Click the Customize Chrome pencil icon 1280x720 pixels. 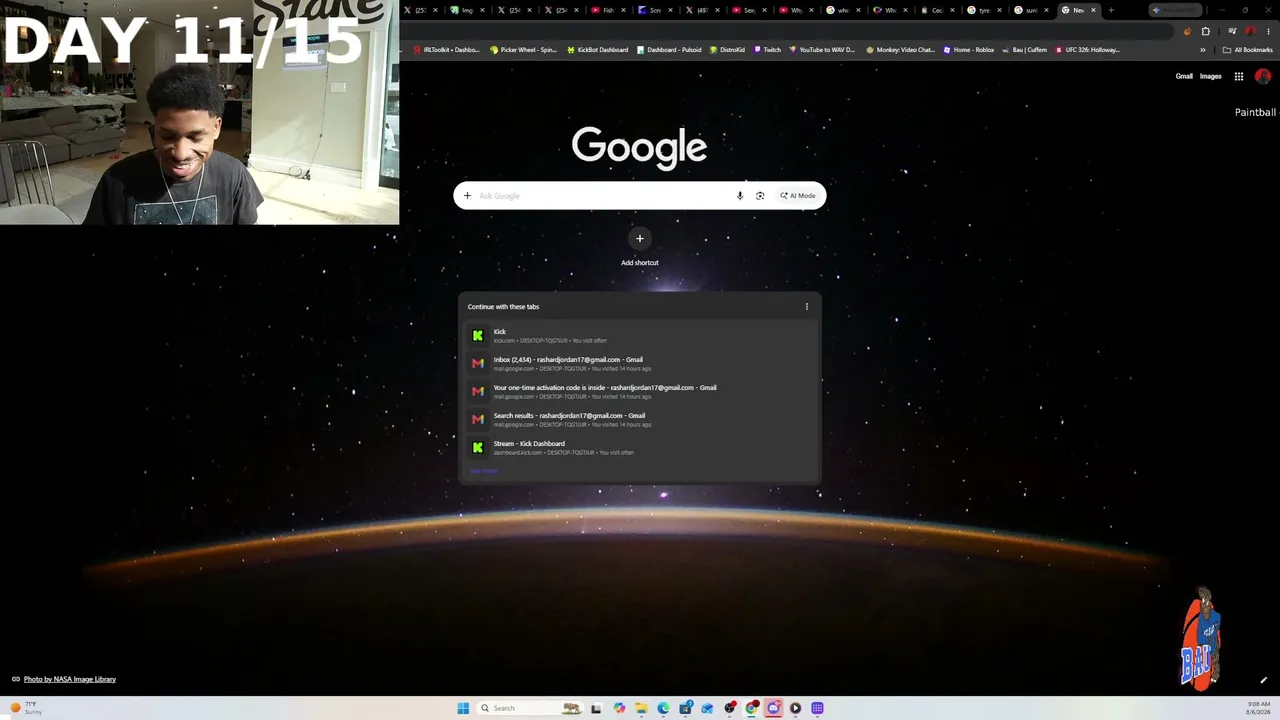tap(1263, 680)
